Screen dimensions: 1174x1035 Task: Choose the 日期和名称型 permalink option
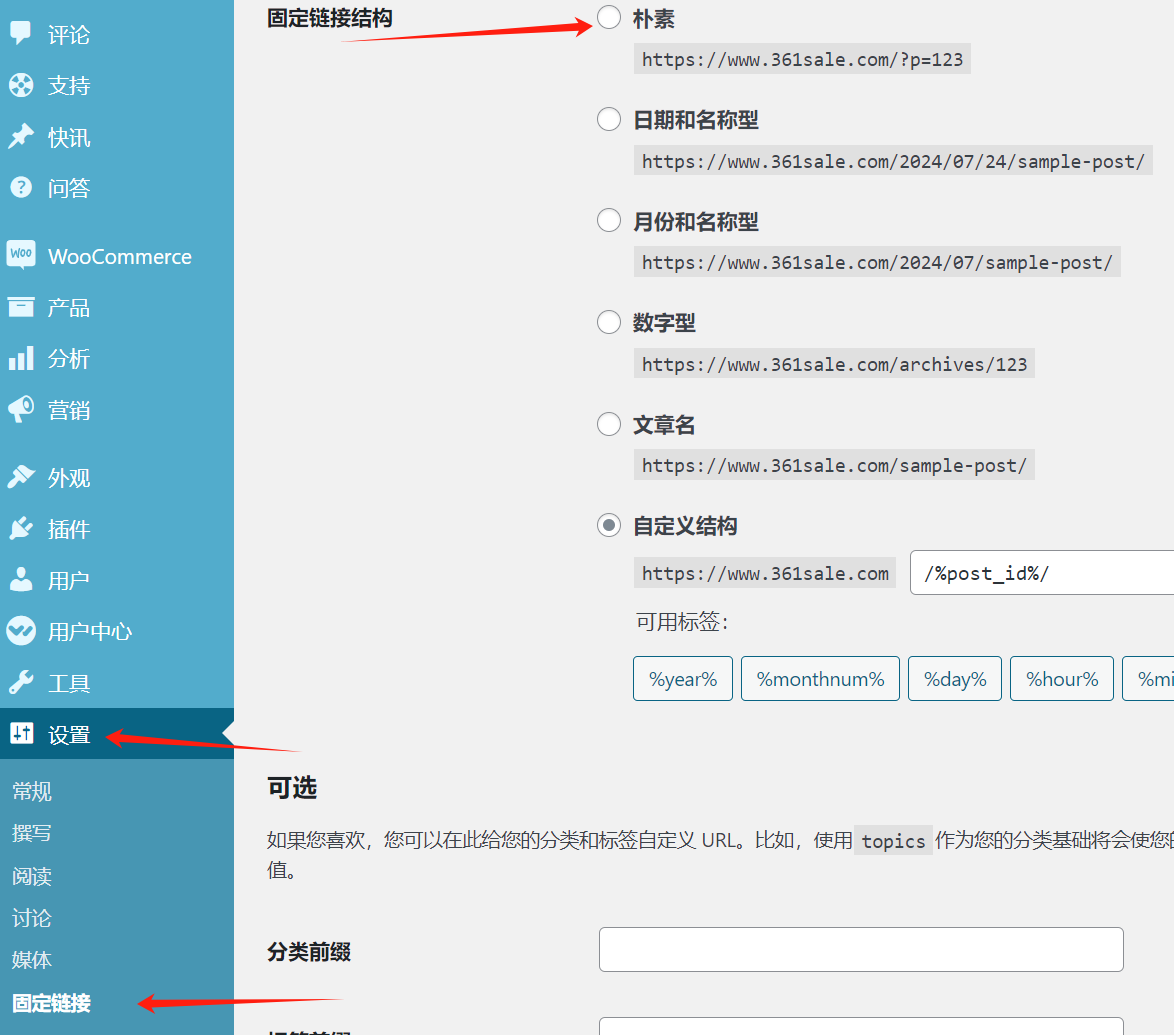[609, 118]
